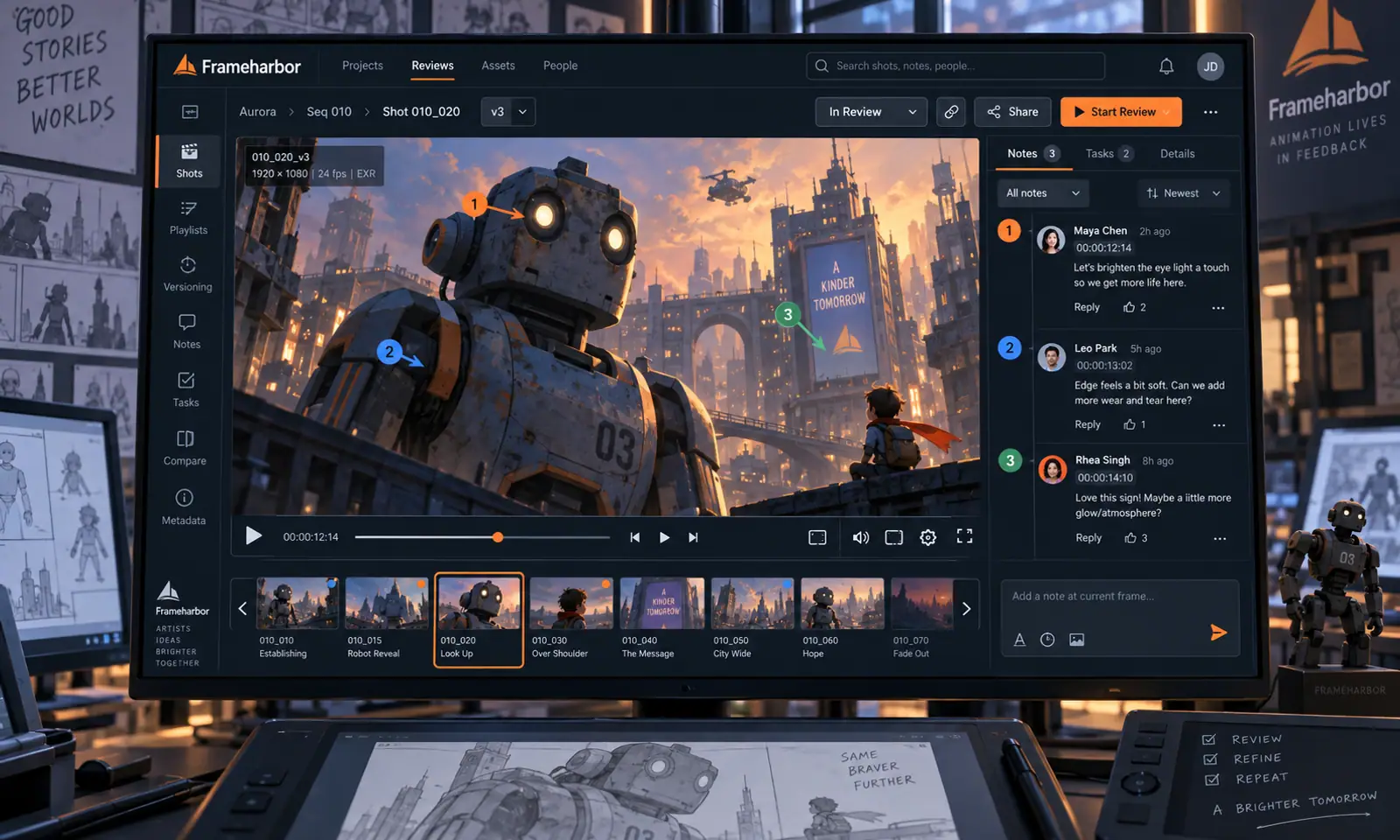This screenshot has width=1400, height=840.
Task: Open the Shots sidebar section
Action: pyautogui.click(x=189, y=161)
